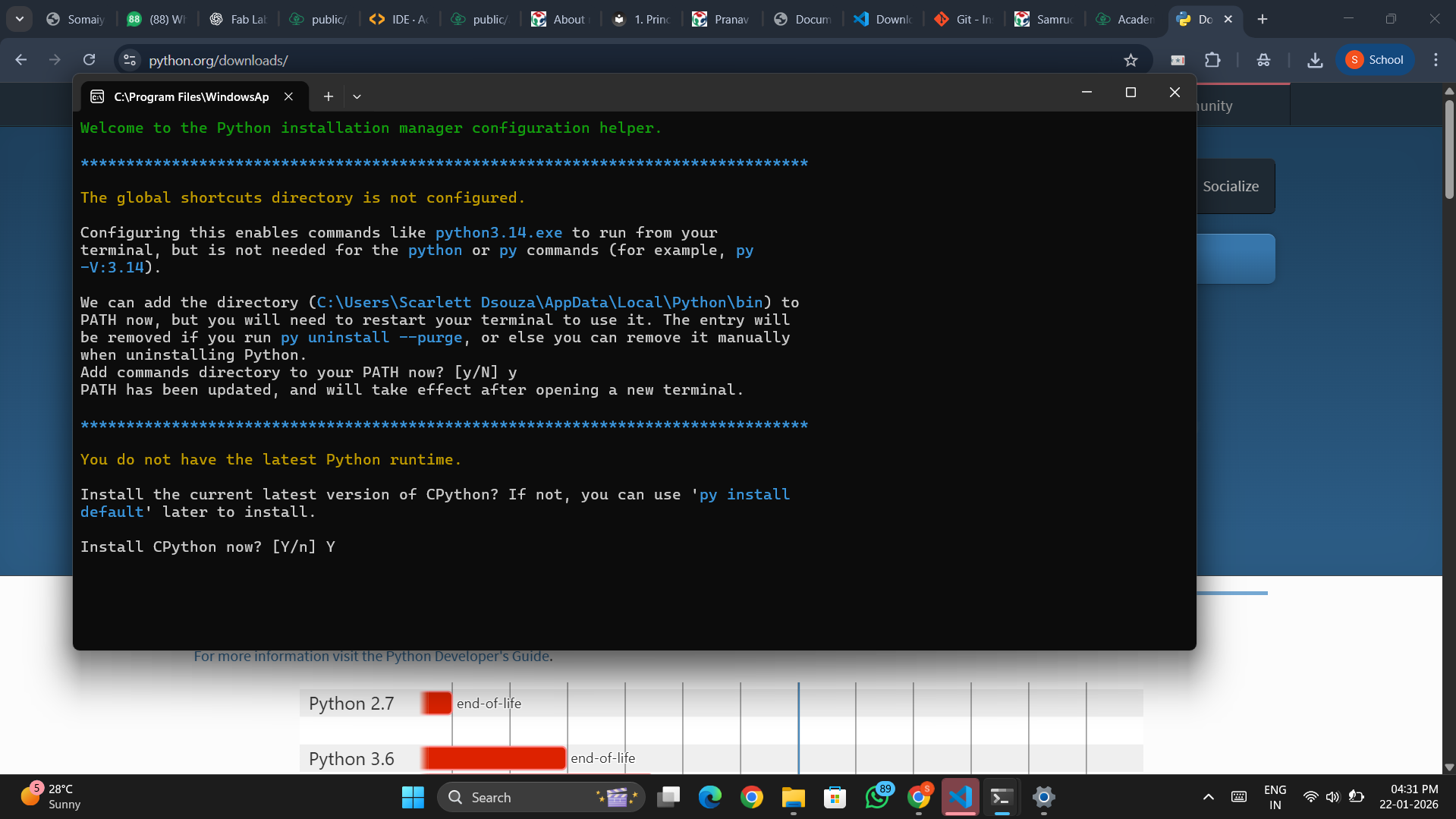Click the volume speaker tray icon
The height and width of the screenshot is (819, 1456).
(x=1332, y=797)
